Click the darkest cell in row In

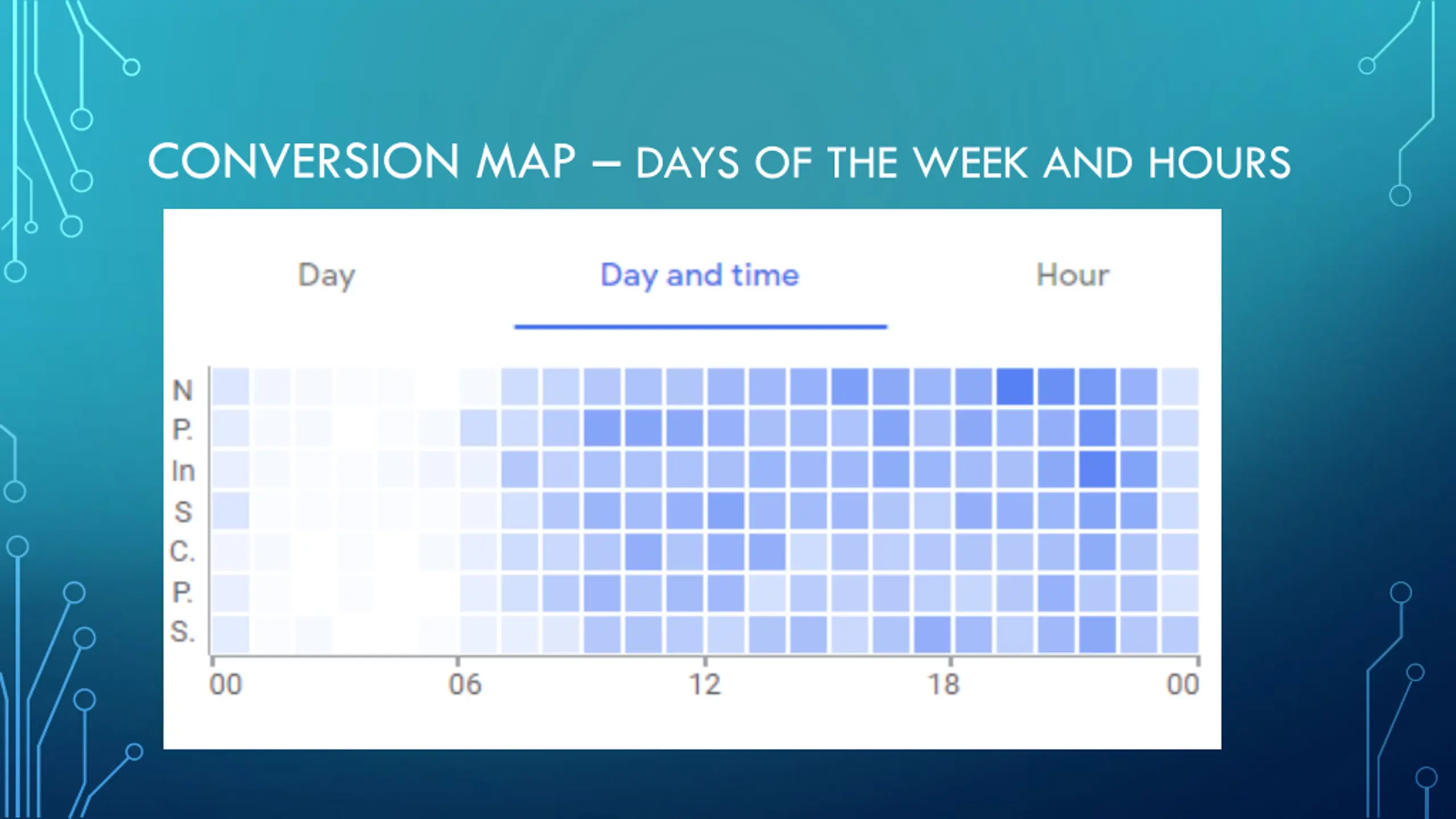click(1097, 469)
